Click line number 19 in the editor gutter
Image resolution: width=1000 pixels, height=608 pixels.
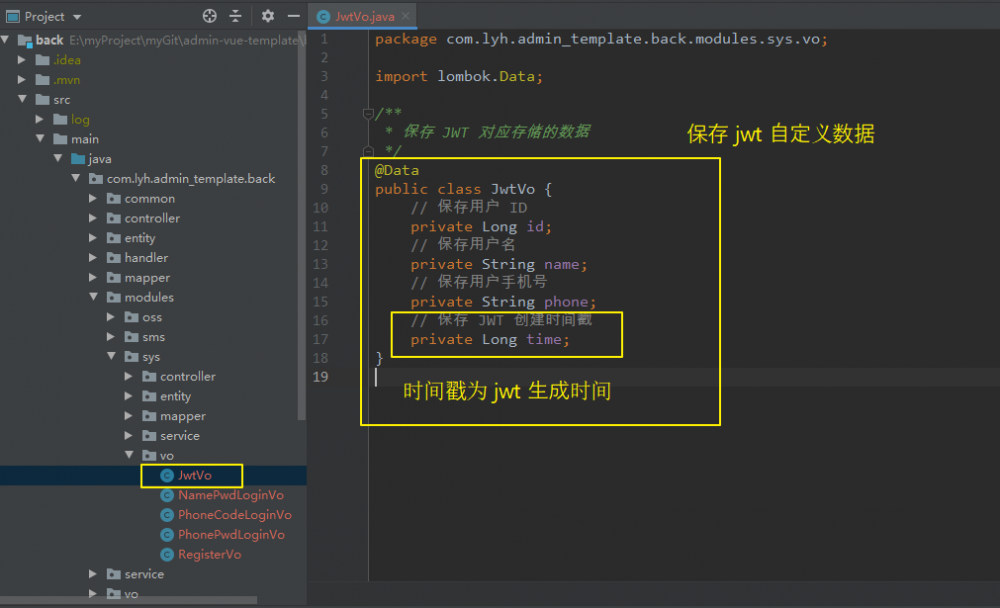(x=321, y=377)
